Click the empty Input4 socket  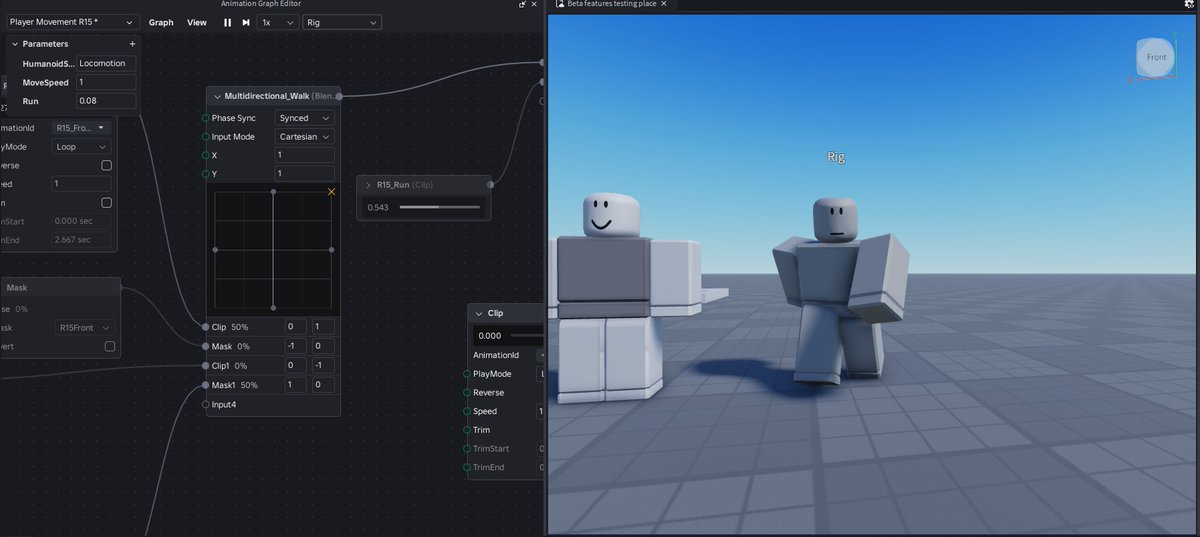pyautogui.click(x=206, y=405)
